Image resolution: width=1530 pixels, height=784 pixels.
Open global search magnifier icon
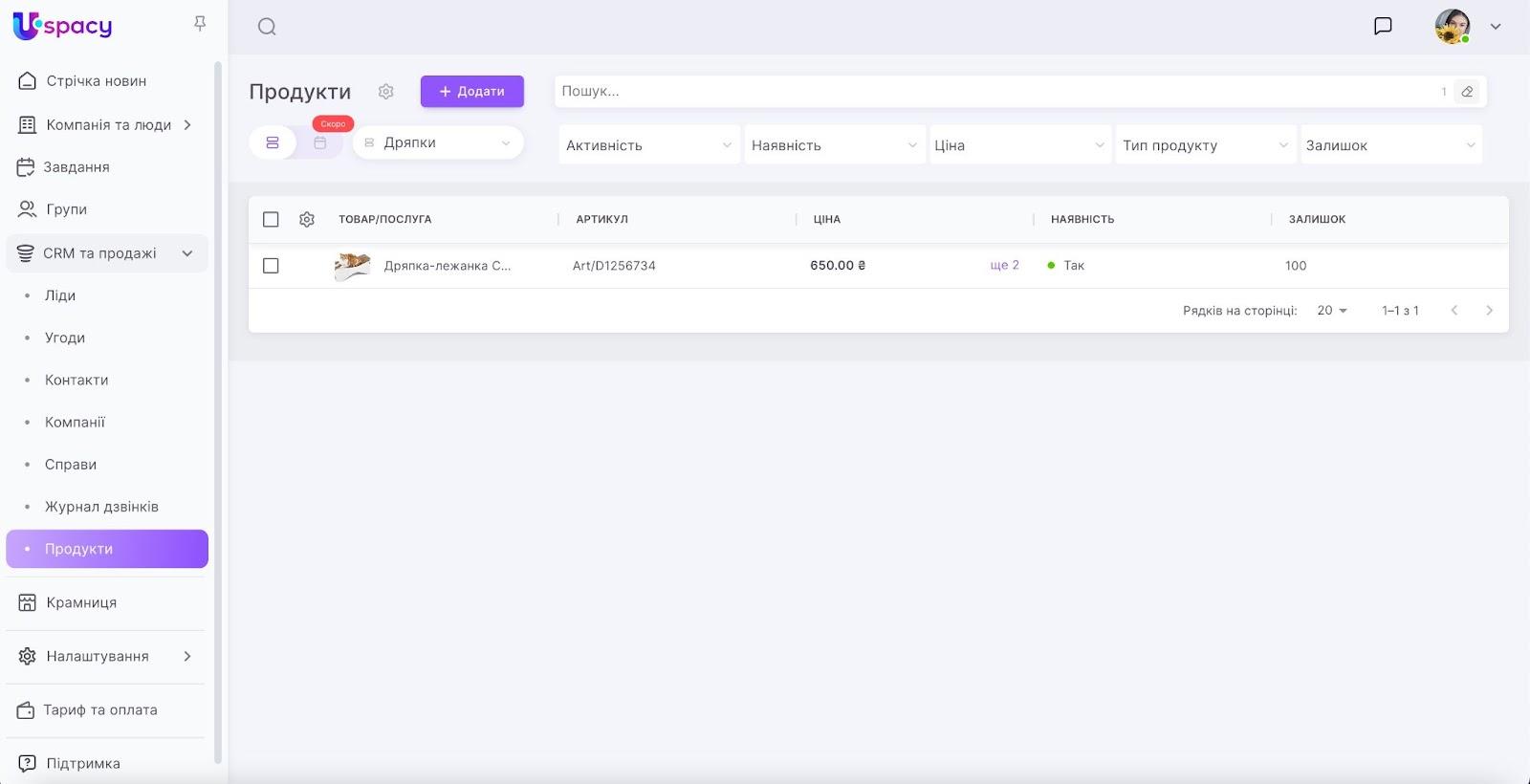click(x=267, y=27)
